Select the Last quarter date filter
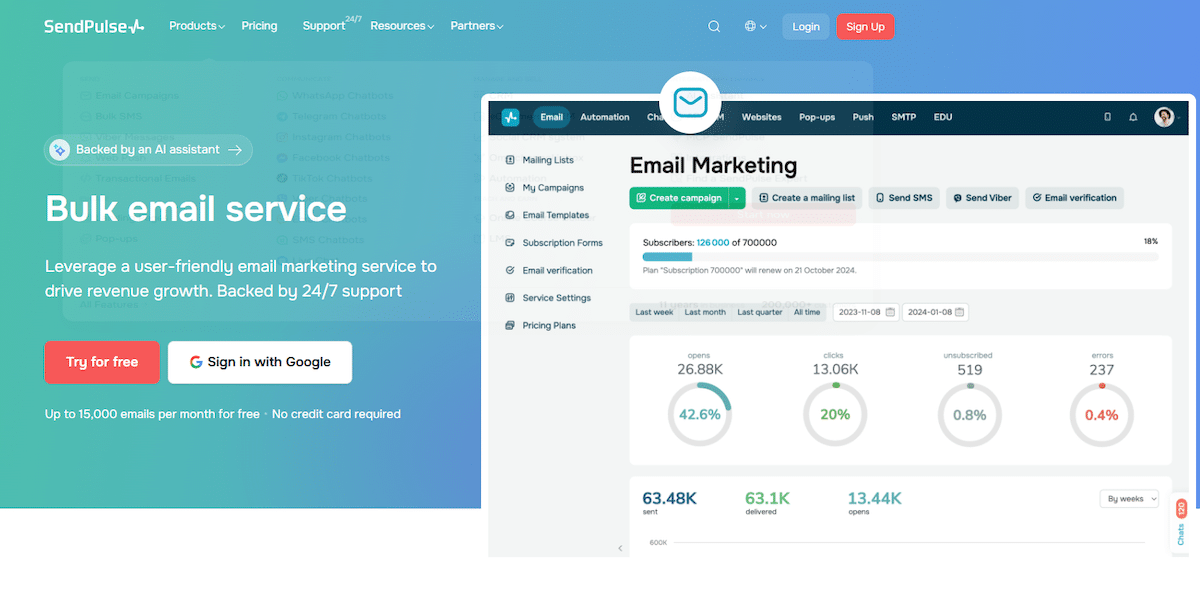Screen dimensions: 1200x604 click(760, 312)
